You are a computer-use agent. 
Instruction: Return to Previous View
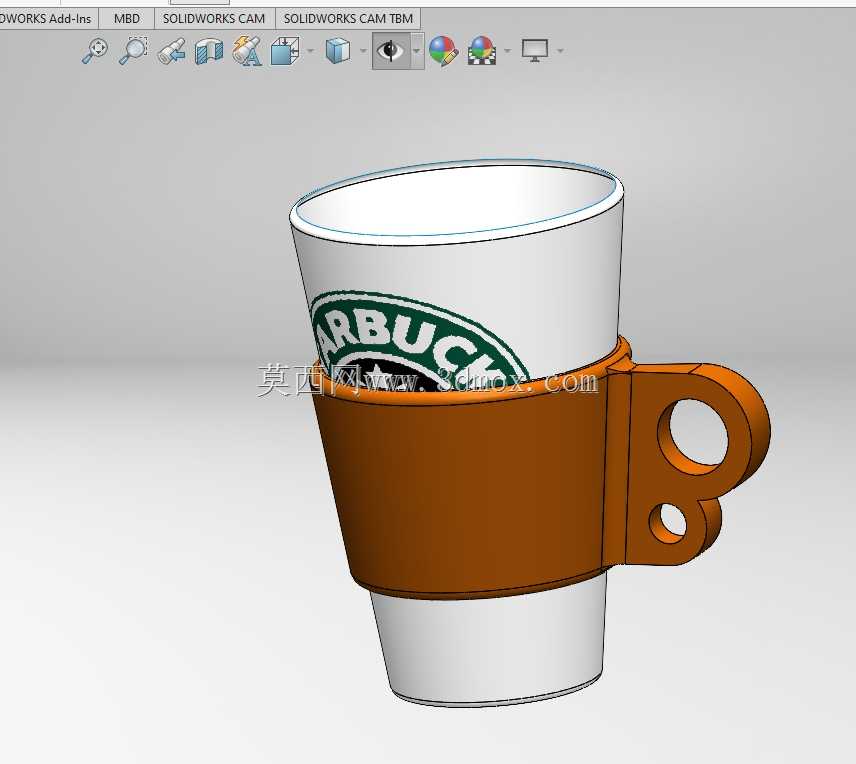coord(171,51)
